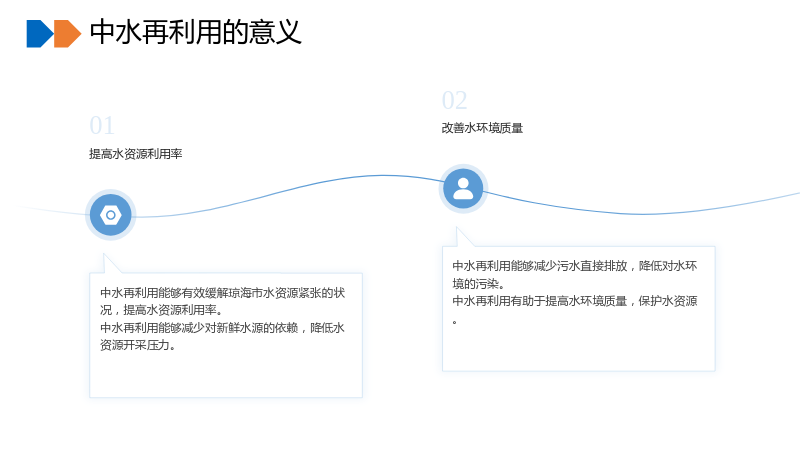Select the faded number 02
The height and width of the screenshot is (450, 800).
pos(455,101)
